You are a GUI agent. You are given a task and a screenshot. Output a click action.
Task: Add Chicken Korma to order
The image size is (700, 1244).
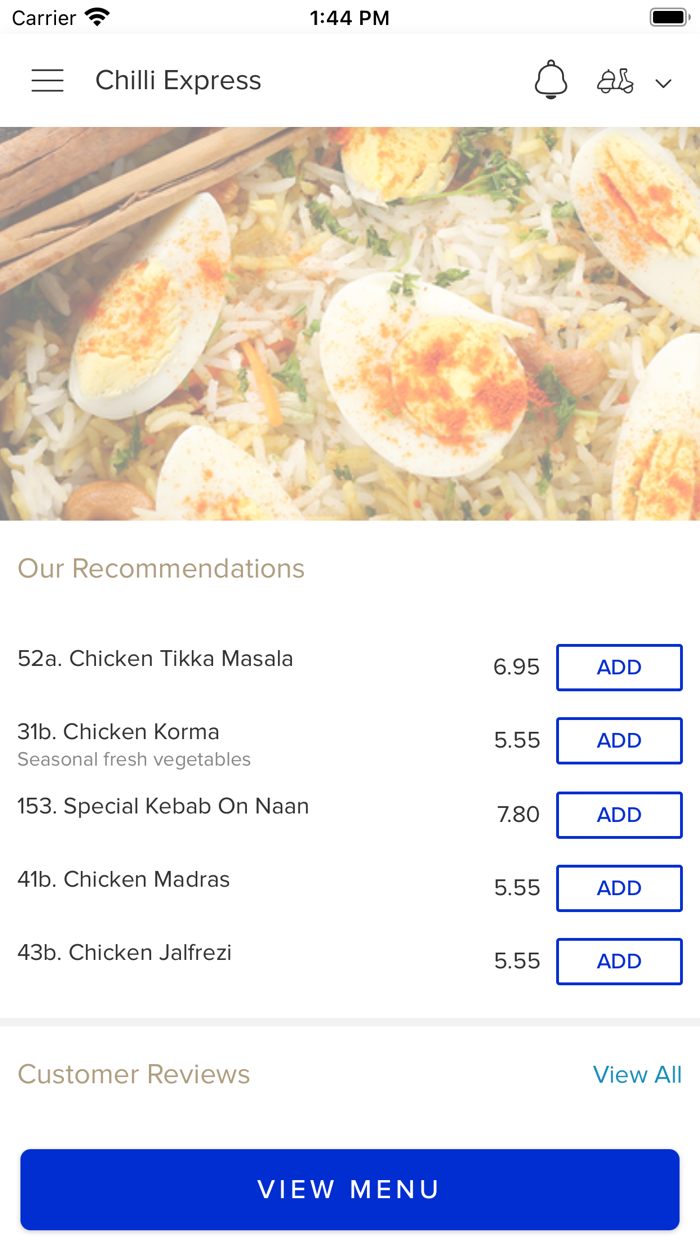point(619,741)
